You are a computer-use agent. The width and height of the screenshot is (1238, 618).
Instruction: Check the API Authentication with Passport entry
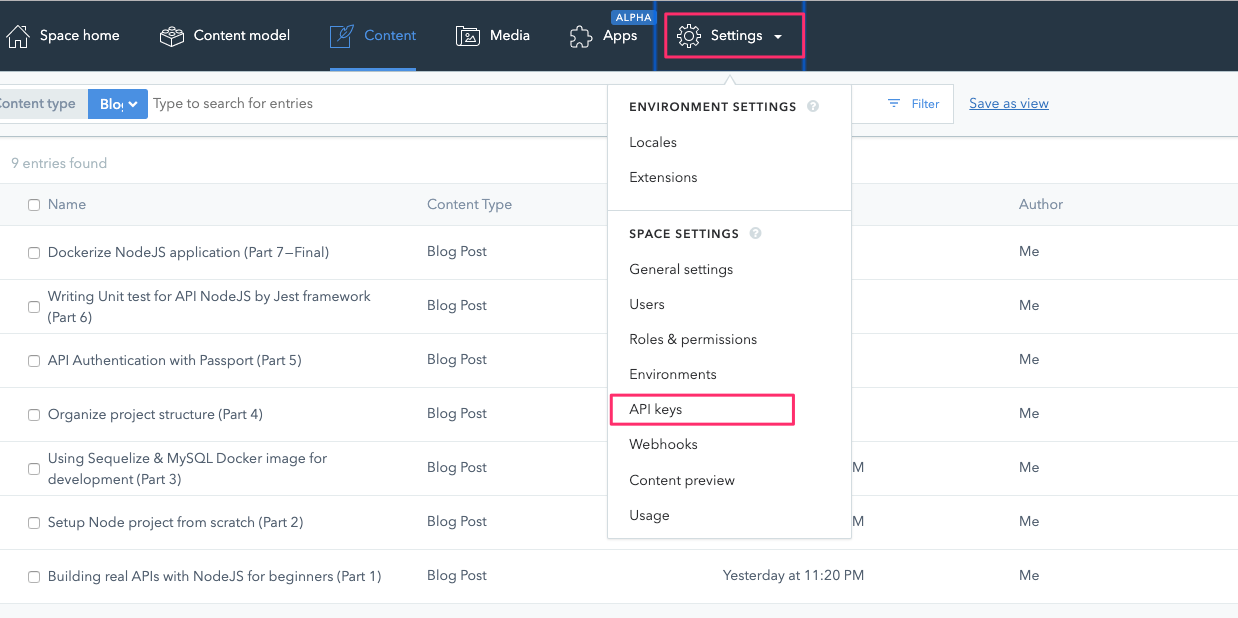tap(33, 360)
